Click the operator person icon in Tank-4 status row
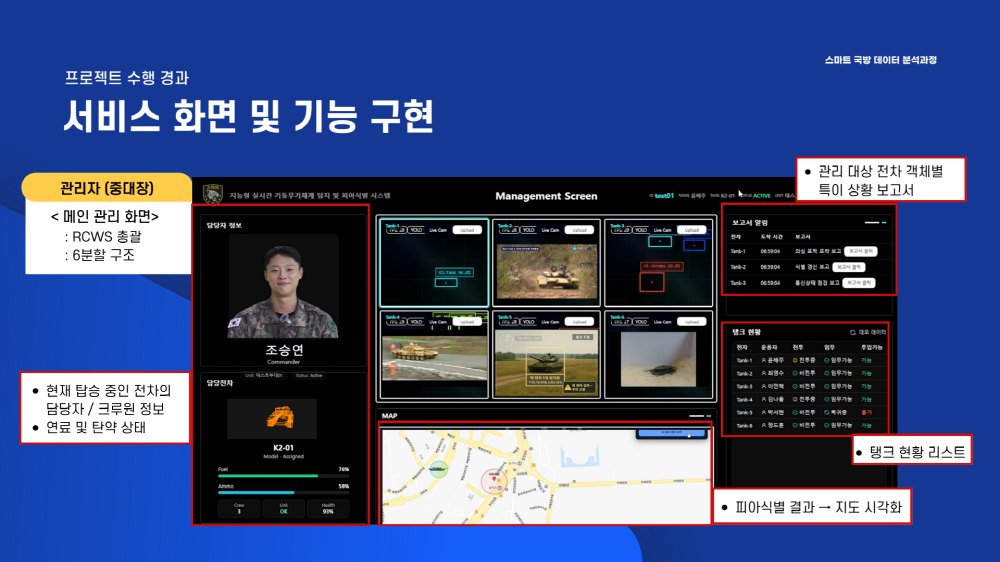The width and height of the screenshot is (1000, 562). 763,399
